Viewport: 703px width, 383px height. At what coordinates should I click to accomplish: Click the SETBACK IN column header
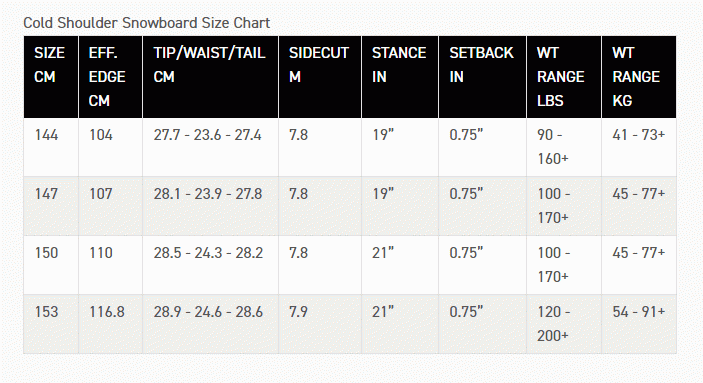point(482,77)
